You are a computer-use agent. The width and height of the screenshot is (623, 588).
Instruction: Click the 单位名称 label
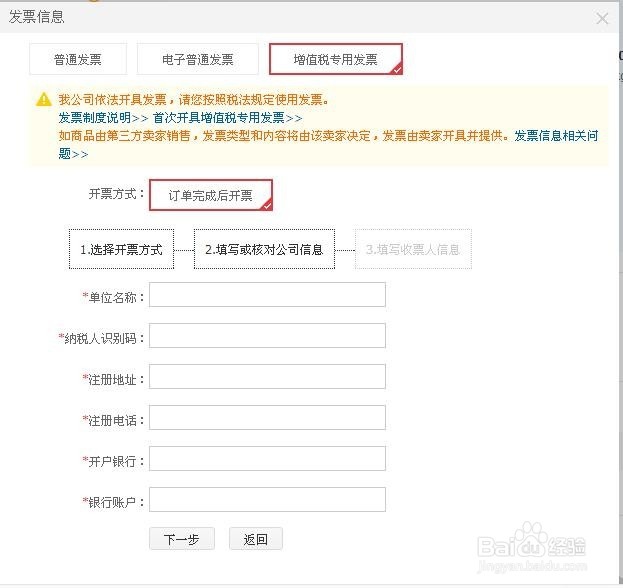tap(113, 297)
